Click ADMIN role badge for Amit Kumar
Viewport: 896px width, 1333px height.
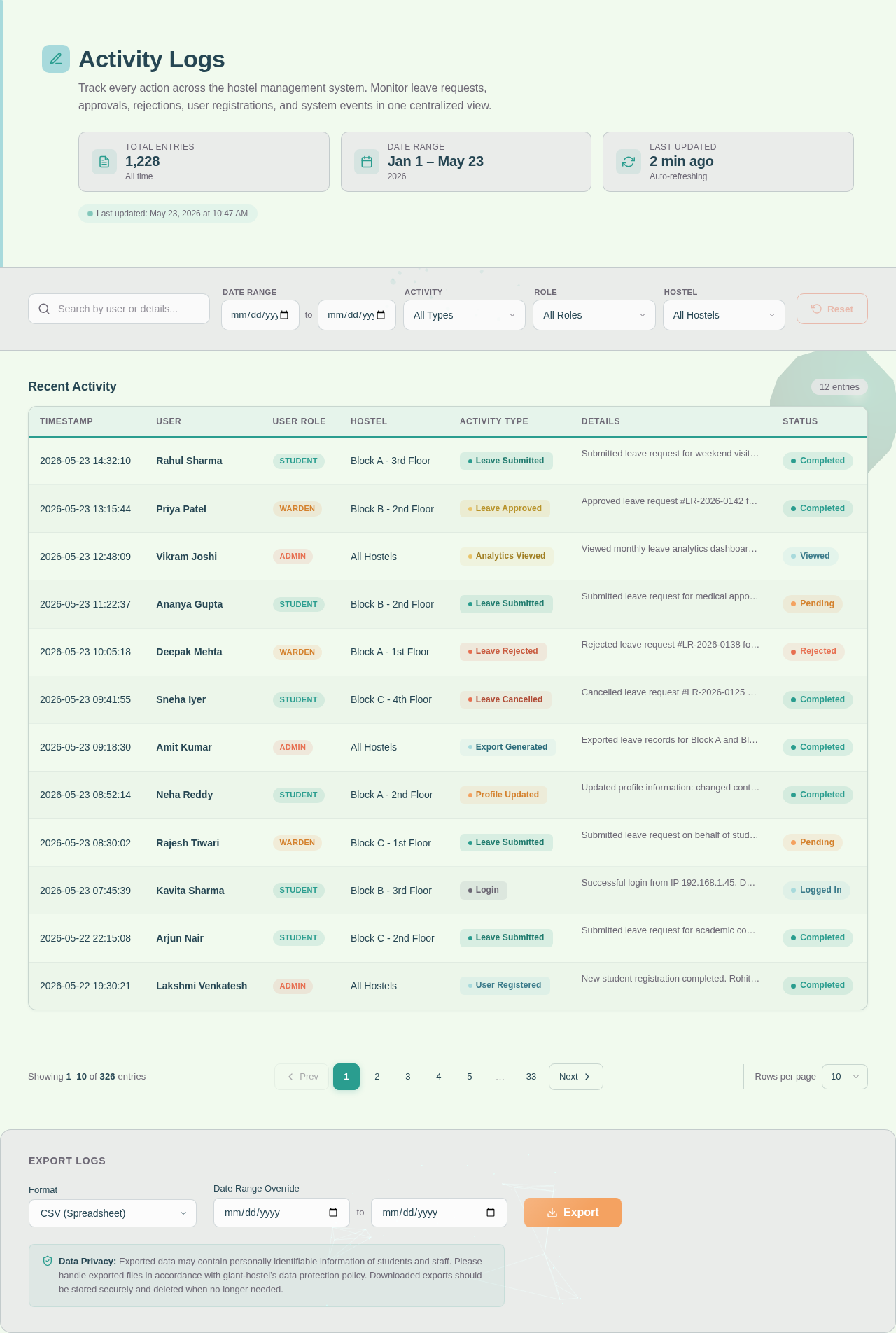[293, 747]
